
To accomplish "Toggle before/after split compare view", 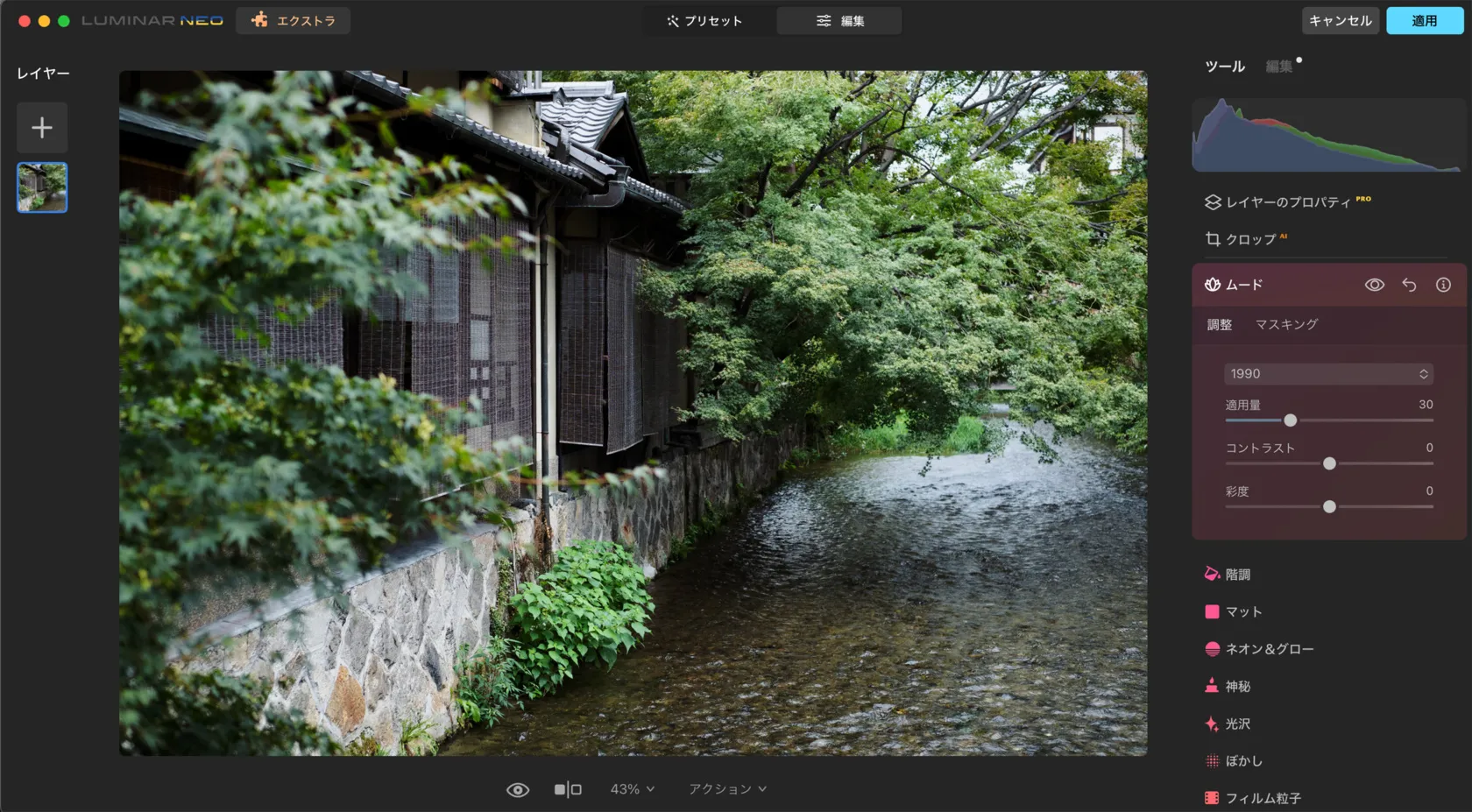I will point(568,790).
